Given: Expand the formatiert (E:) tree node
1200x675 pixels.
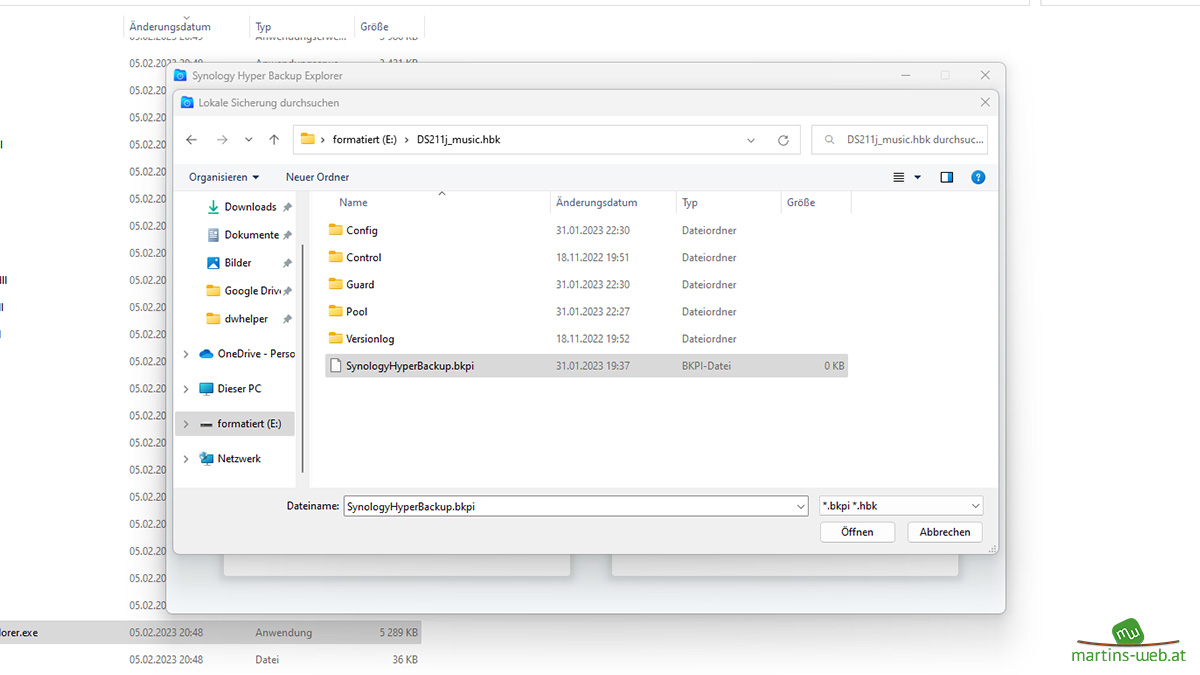Looking at the screenshot, I should [x=186, y=424].
